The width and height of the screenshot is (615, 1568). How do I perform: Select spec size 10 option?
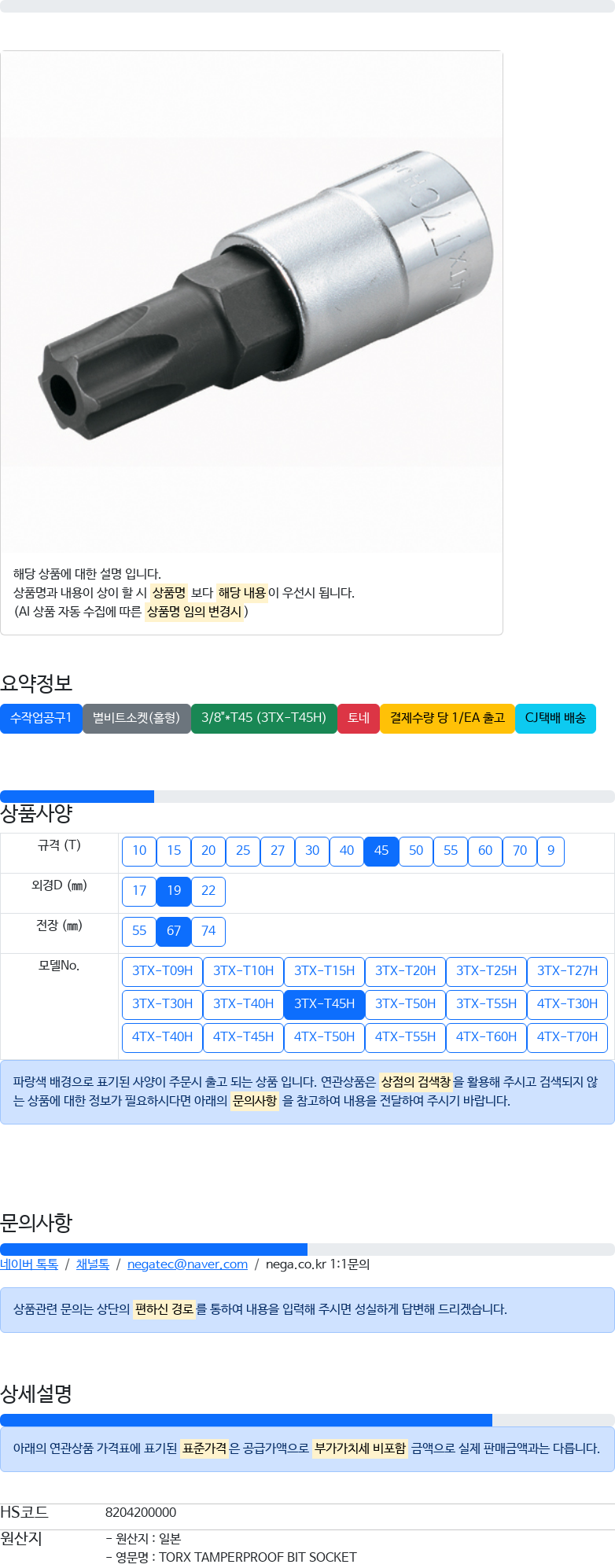139,851
